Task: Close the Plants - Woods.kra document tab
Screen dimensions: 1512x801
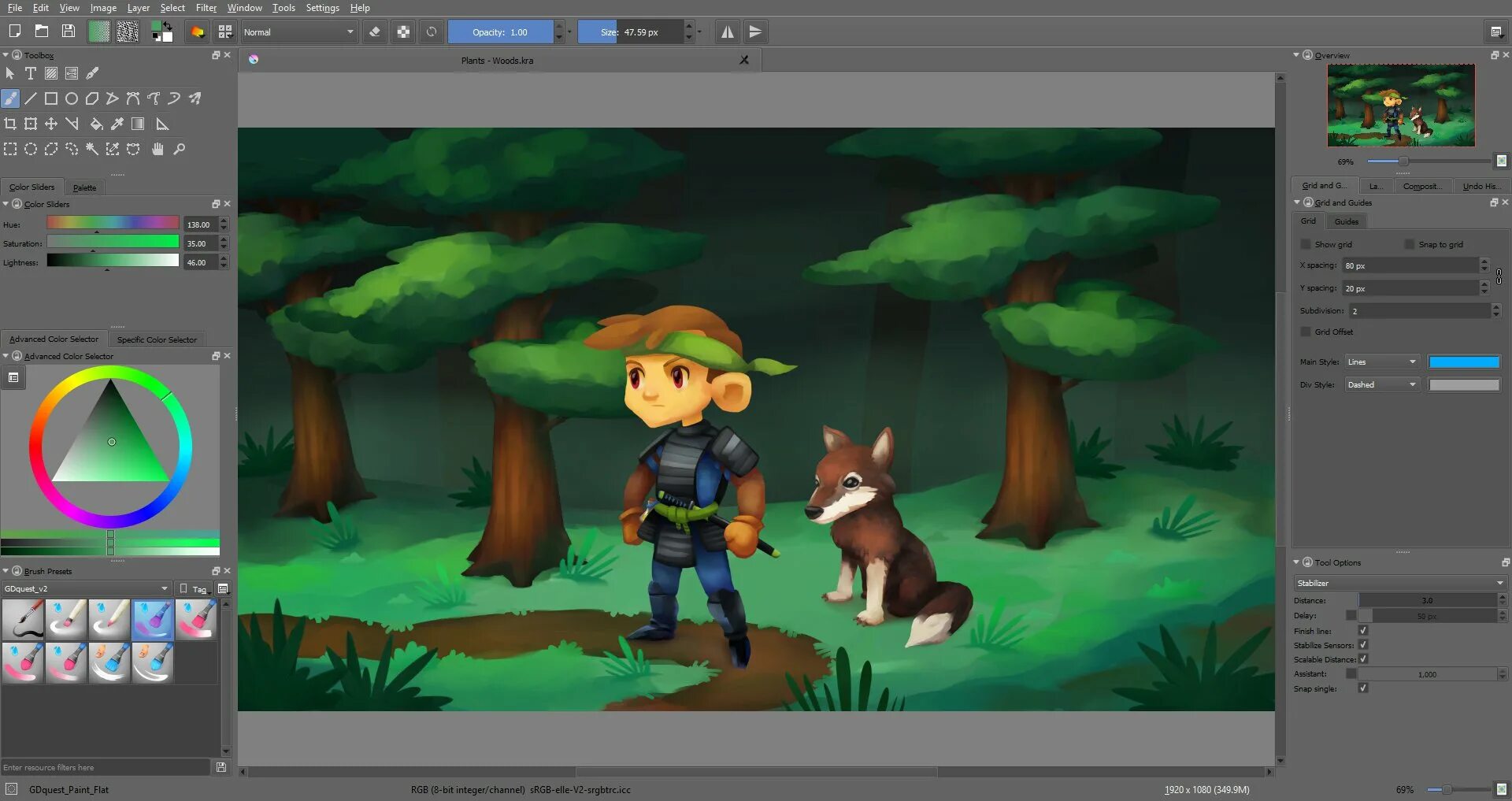Action: click(x=744, y=60)
